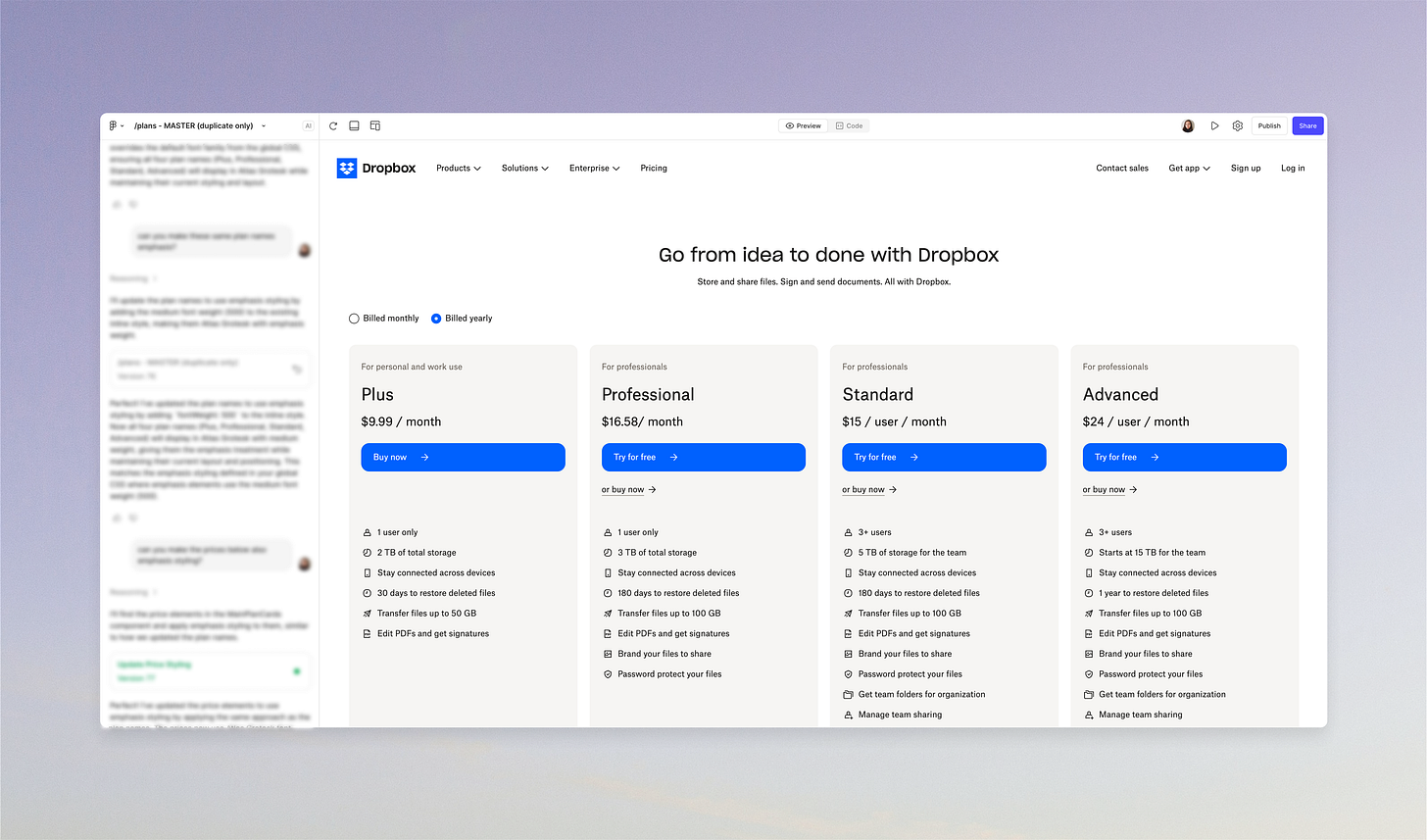This screenshot has width=1427, height=840.
Task: Click Sign up in the navigation
Action: pyautogui.click(x=1246, y=169)
